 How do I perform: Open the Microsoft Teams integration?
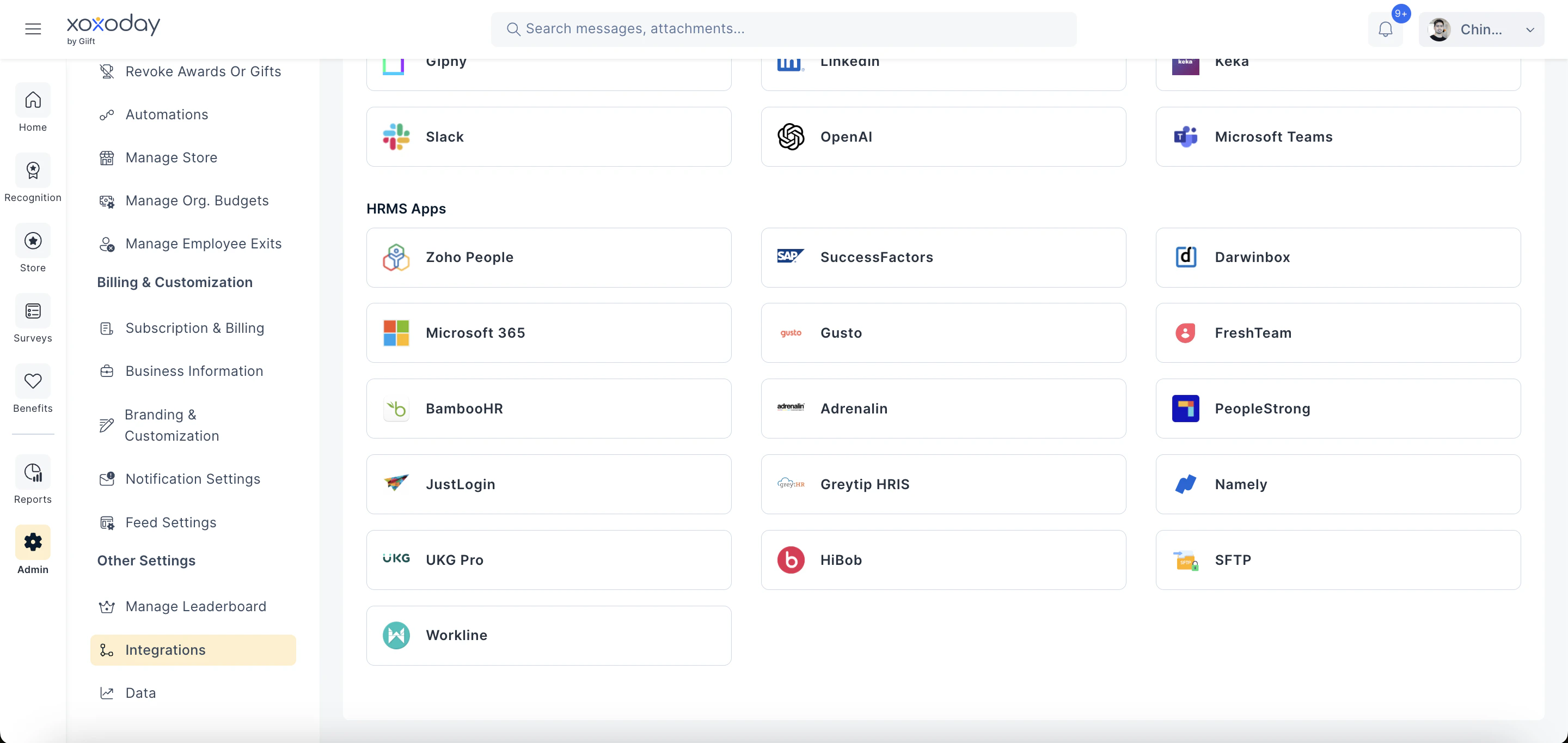click(x=1338, y=137)
